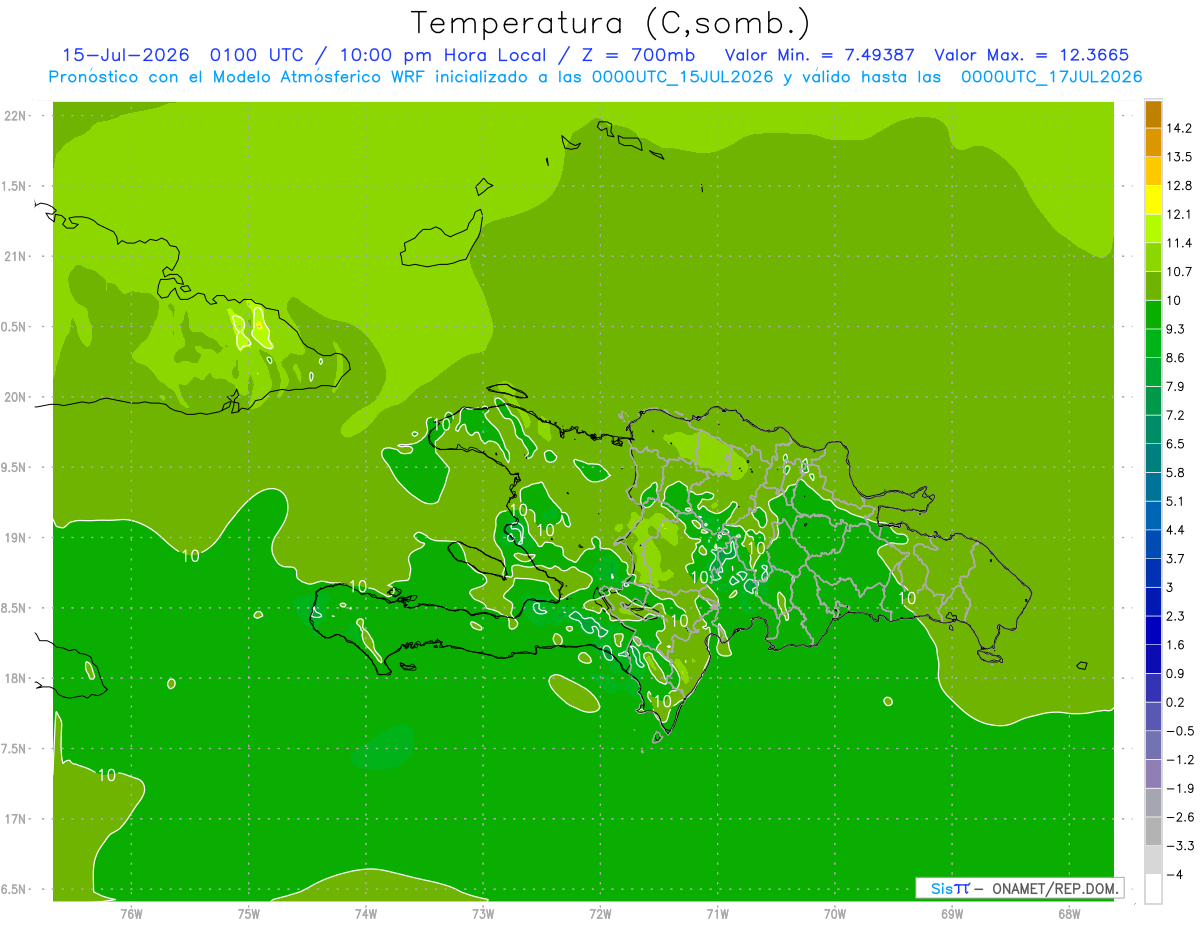Click the "-4" color scale value
This screenshot has width=1200, height=927.
1174,875
